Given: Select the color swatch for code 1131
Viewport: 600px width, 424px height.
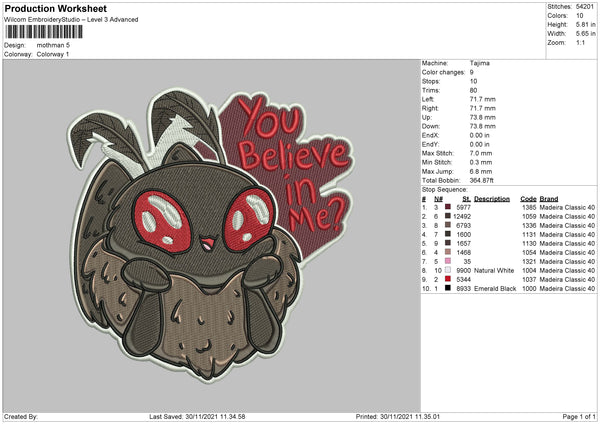Looking at the screenshot, I should 448,234.
